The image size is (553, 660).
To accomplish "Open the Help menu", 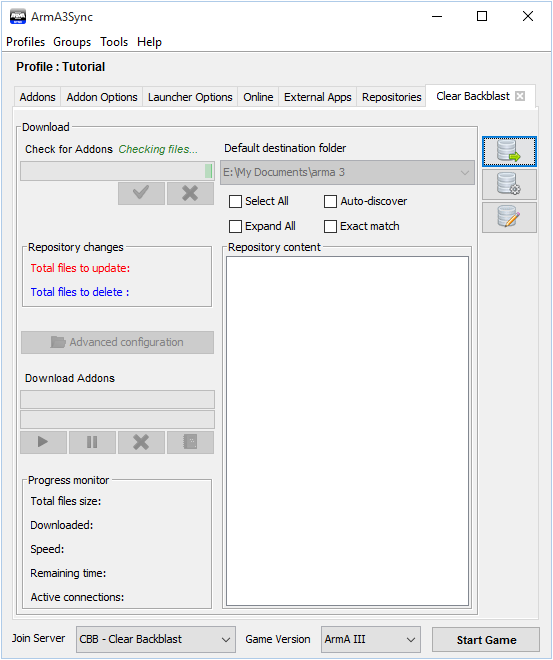I will pos(149,42).
